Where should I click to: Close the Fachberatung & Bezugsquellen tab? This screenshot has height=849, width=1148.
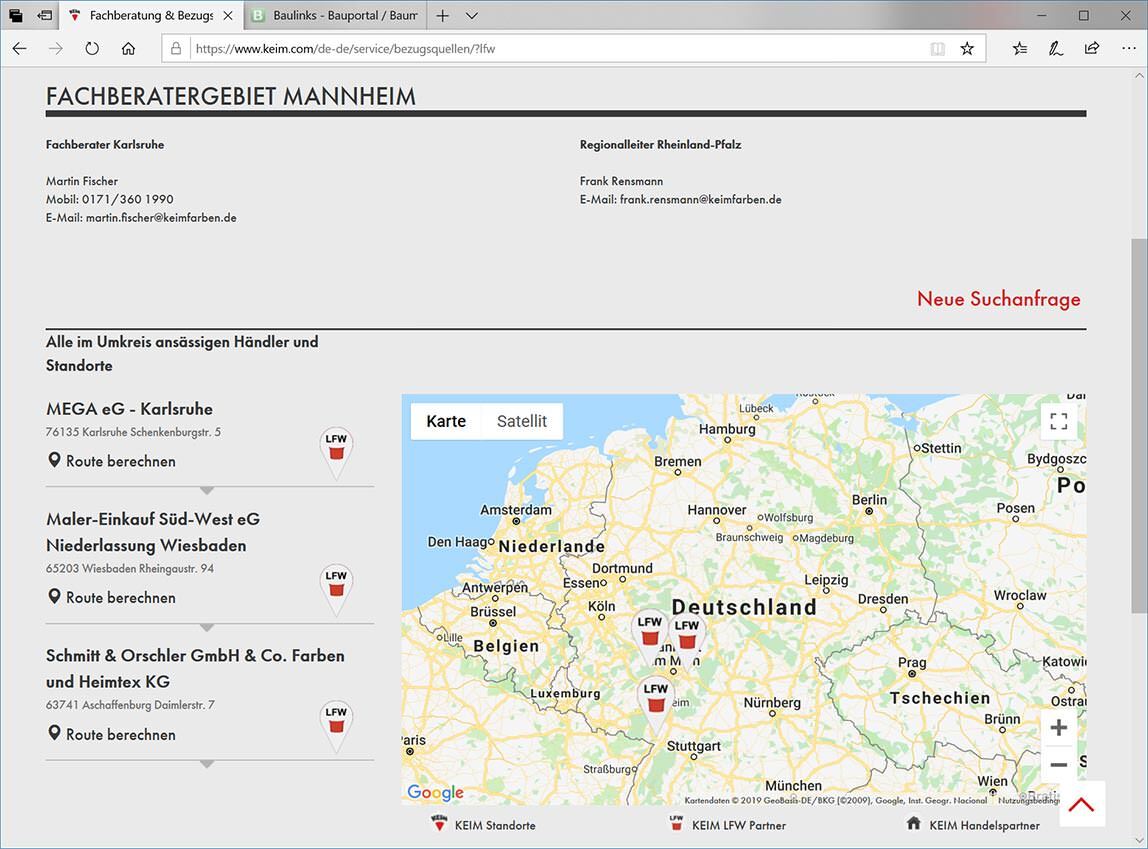pyautogui.click(x=228, y=15)
